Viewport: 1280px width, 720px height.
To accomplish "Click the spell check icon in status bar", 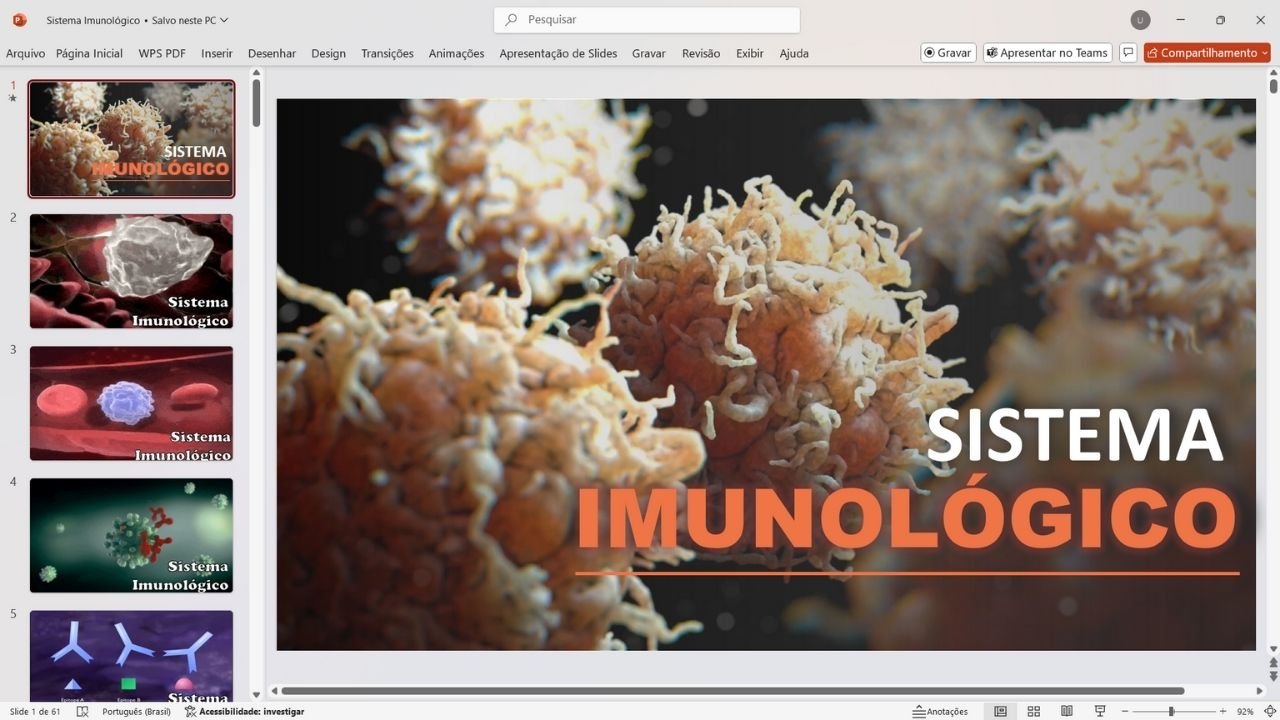I will pos(83,711).
